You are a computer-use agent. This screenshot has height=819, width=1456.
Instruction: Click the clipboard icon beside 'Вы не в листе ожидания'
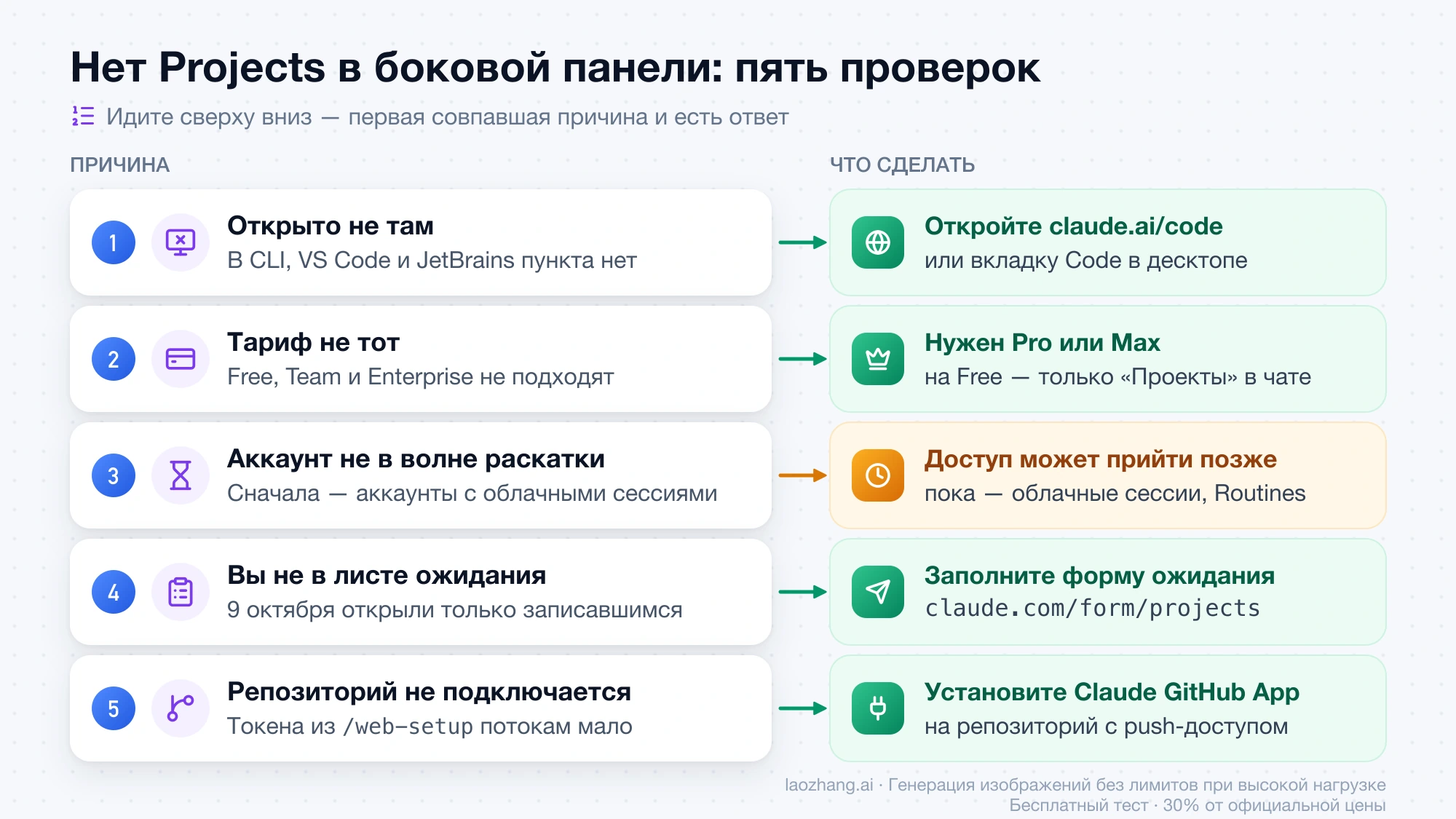(x=181, y=592)
